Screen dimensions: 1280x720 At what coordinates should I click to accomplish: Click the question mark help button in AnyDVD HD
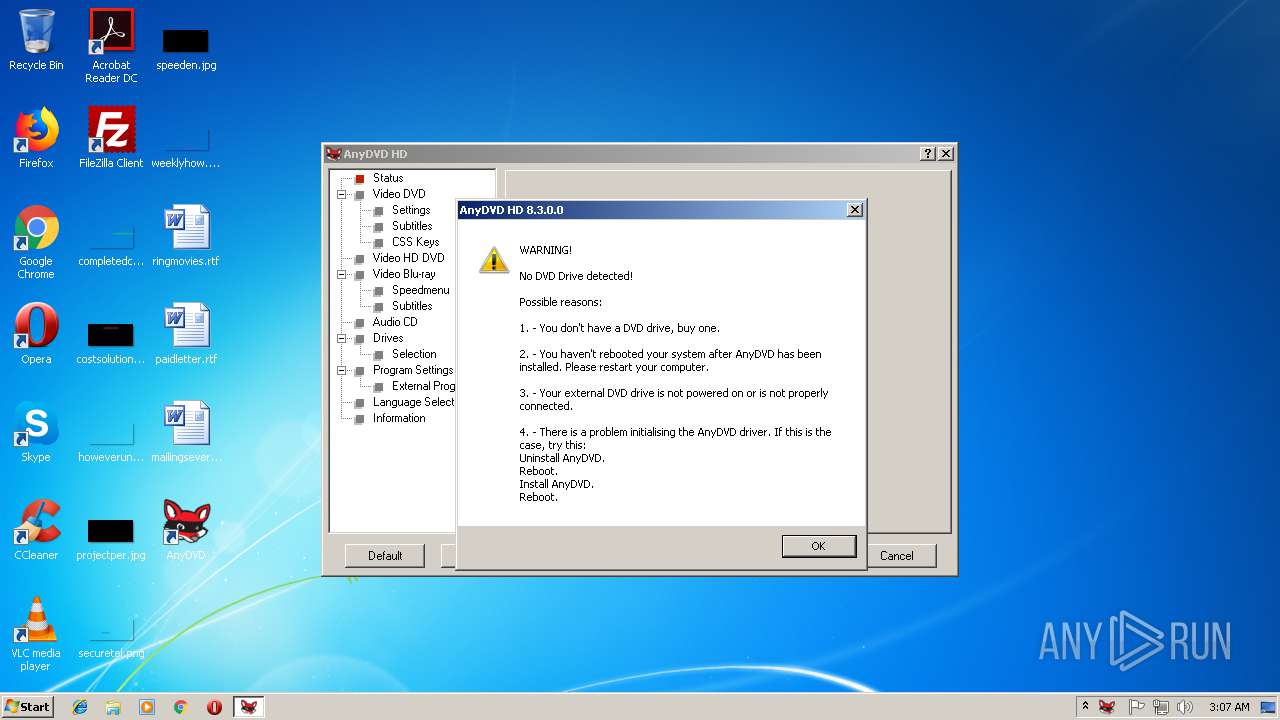[x=928, y=154]
